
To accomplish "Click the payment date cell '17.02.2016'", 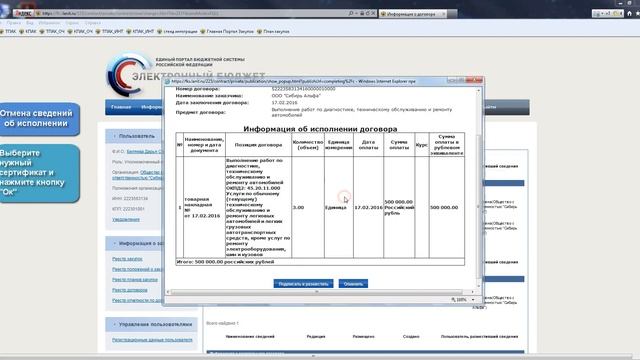I will click(368, 207).
